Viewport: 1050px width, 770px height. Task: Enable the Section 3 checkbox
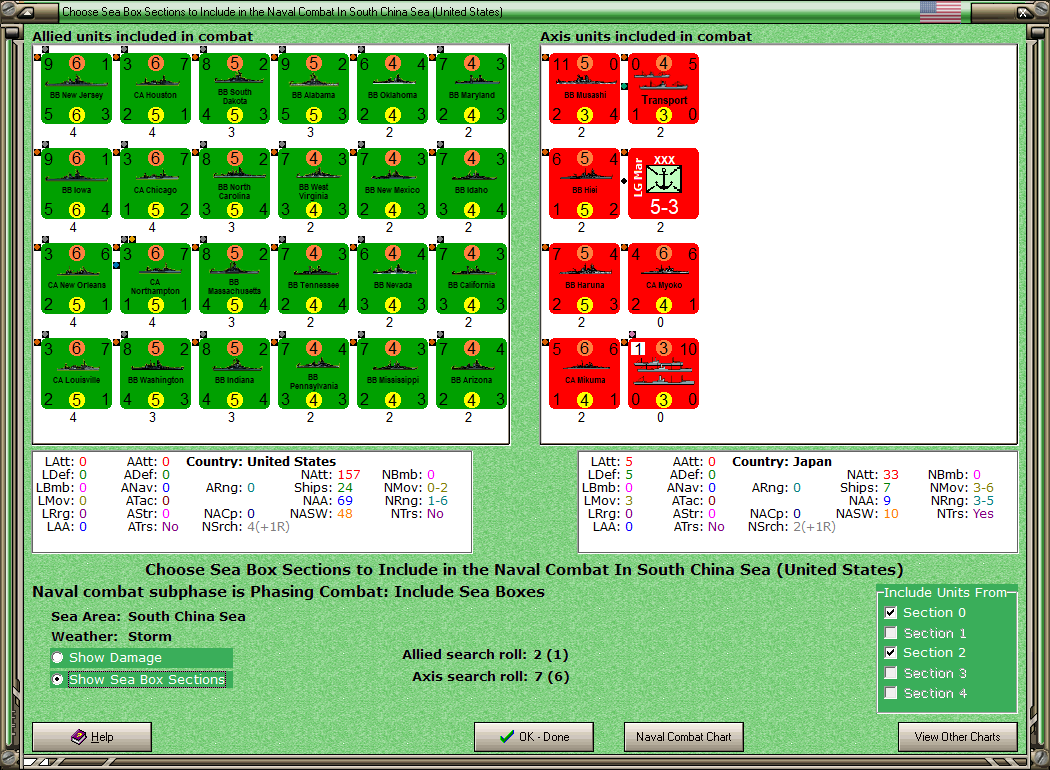tap(891, 673)
